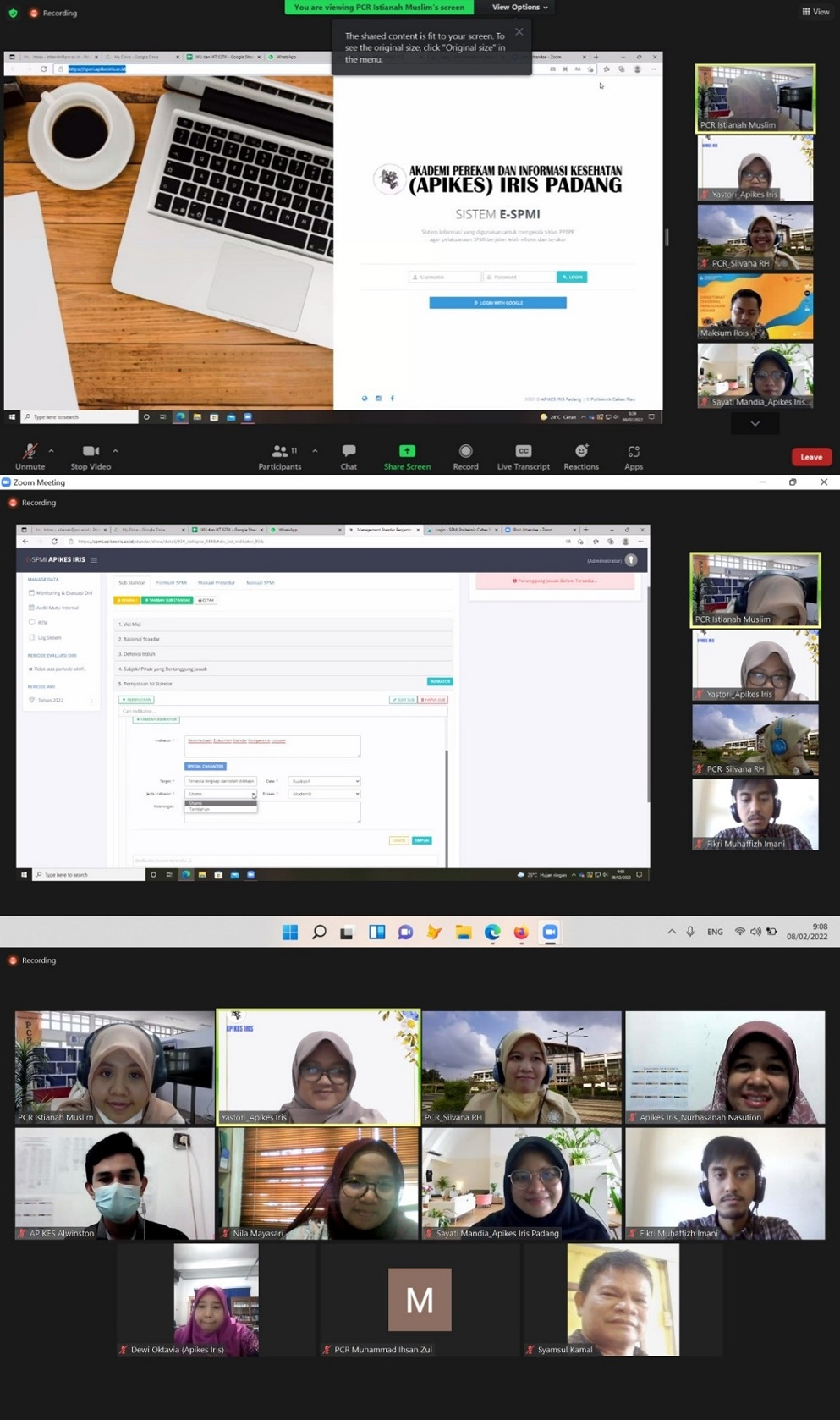Start sharing with Share Screen
This screenshot has width=840, height=1420.
(x=407, y=457)
